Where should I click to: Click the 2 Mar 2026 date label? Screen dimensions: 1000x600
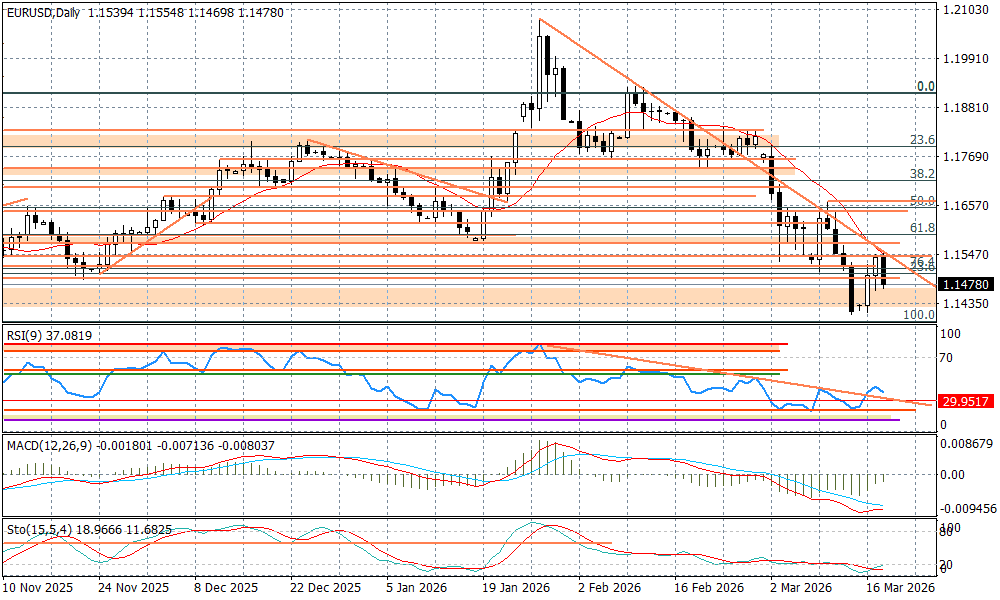801,588
